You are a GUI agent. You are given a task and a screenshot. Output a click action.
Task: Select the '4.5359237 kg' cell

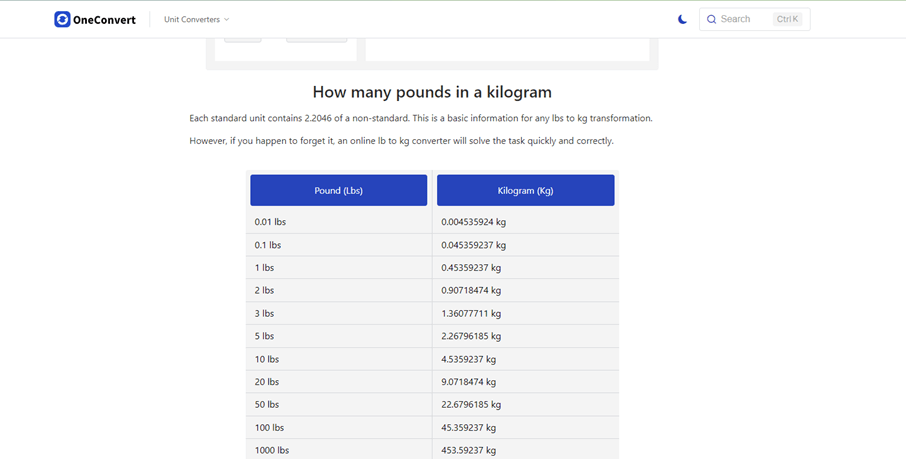[525, 359]
